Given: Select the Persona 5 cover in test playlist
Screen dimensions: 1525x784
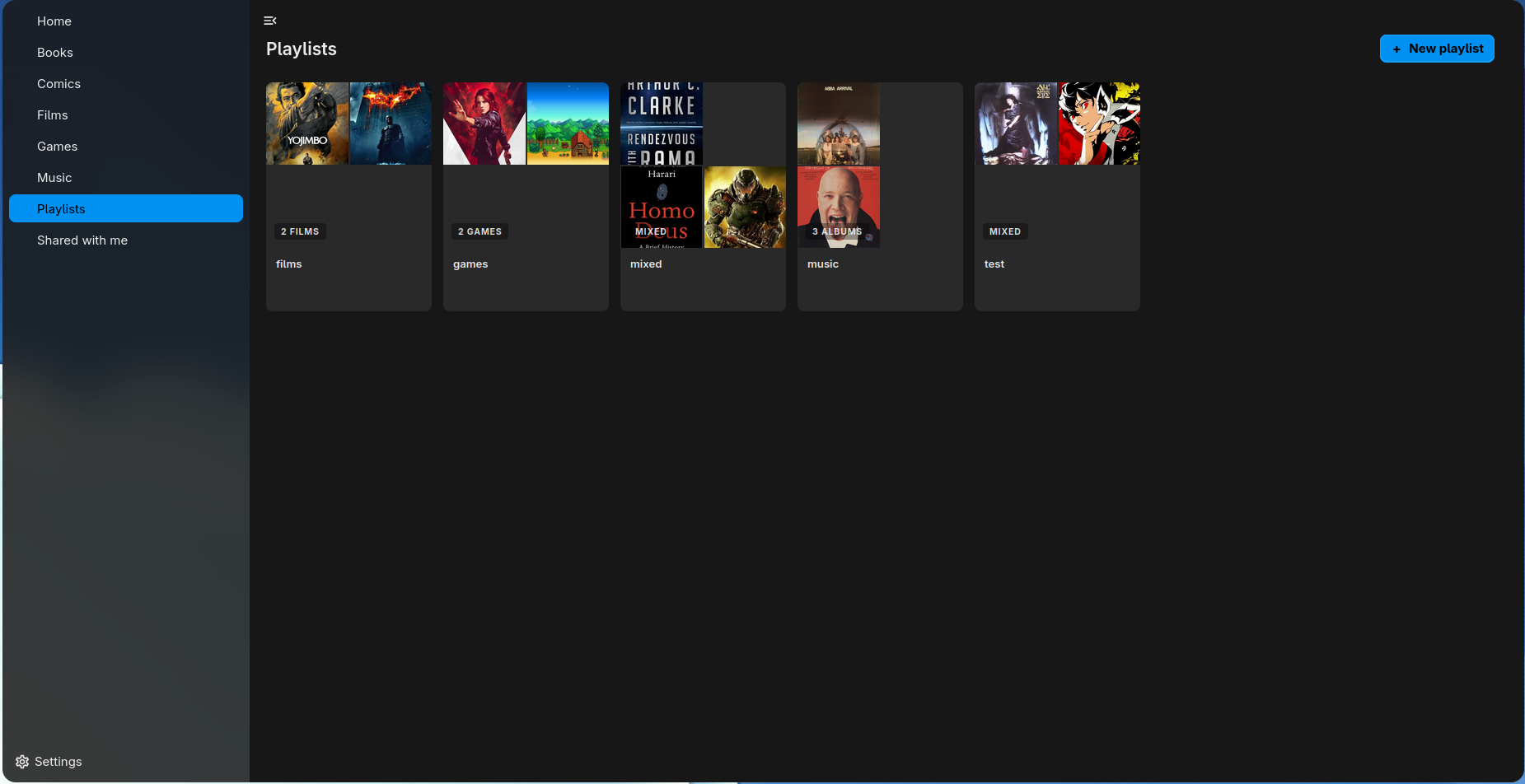Looking at the screenshot, I should click(1099, 124).
